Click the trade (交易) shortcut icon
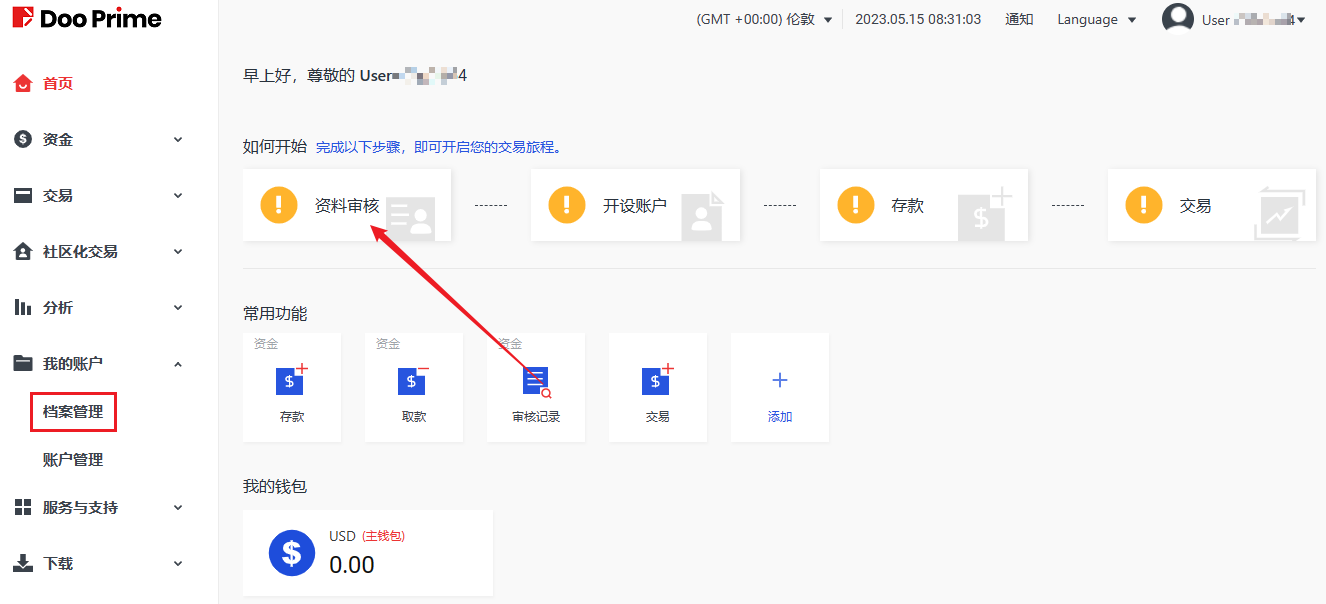Viewport: 1326px width, 604px height. [657, 381]
